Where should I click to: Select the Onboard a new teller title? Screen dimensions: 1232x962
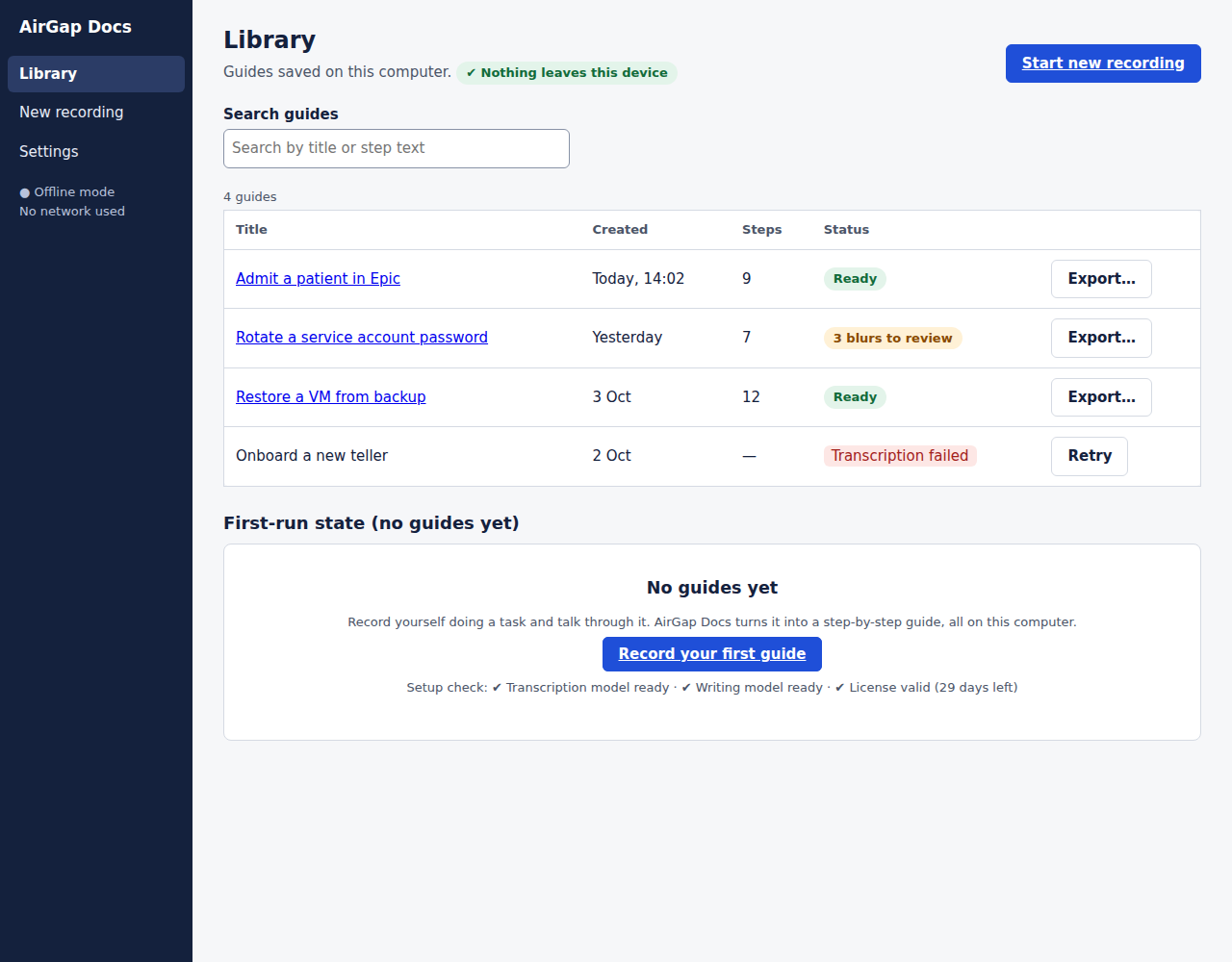[312, 456]
